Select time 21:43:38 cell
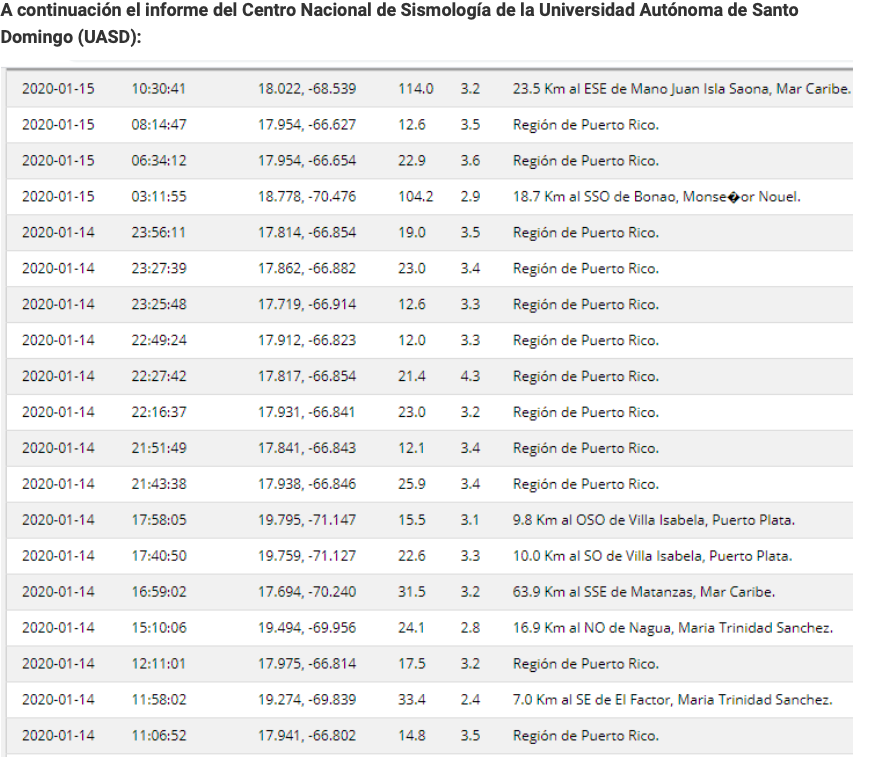The image size is (870, 757). coord(159,484)
